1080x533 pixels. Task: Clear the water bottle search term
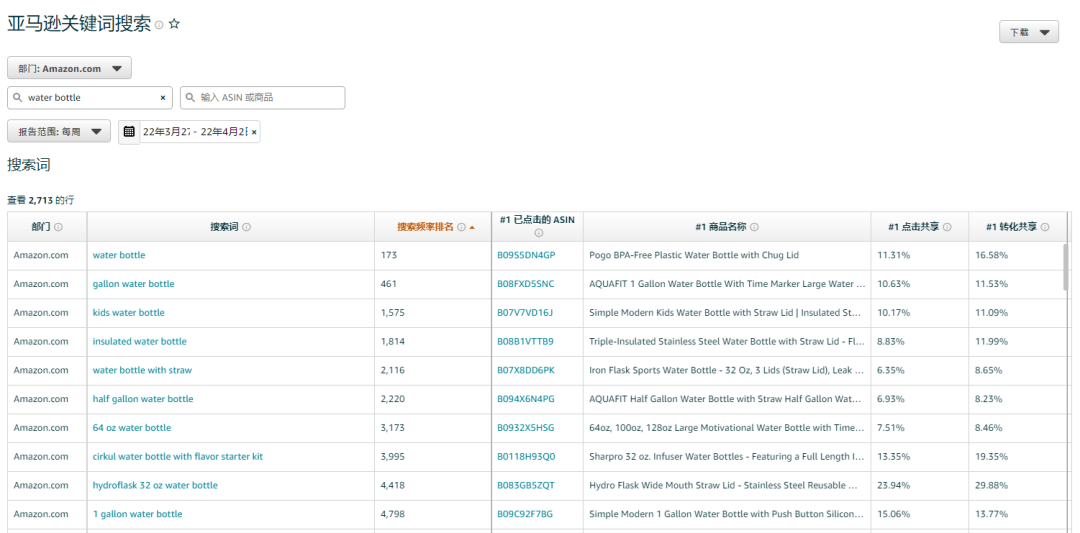click(163, 98)
